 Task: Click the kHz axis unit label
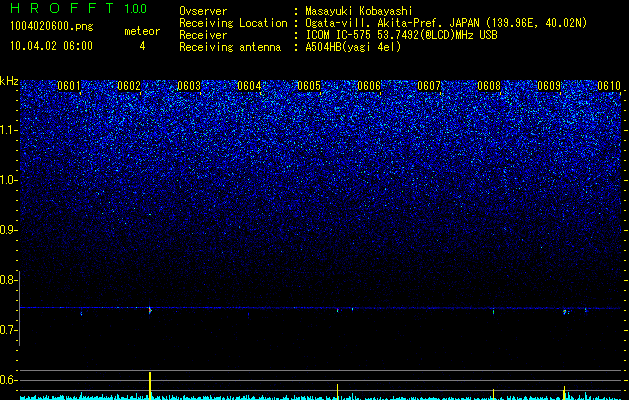click(9, 81)
